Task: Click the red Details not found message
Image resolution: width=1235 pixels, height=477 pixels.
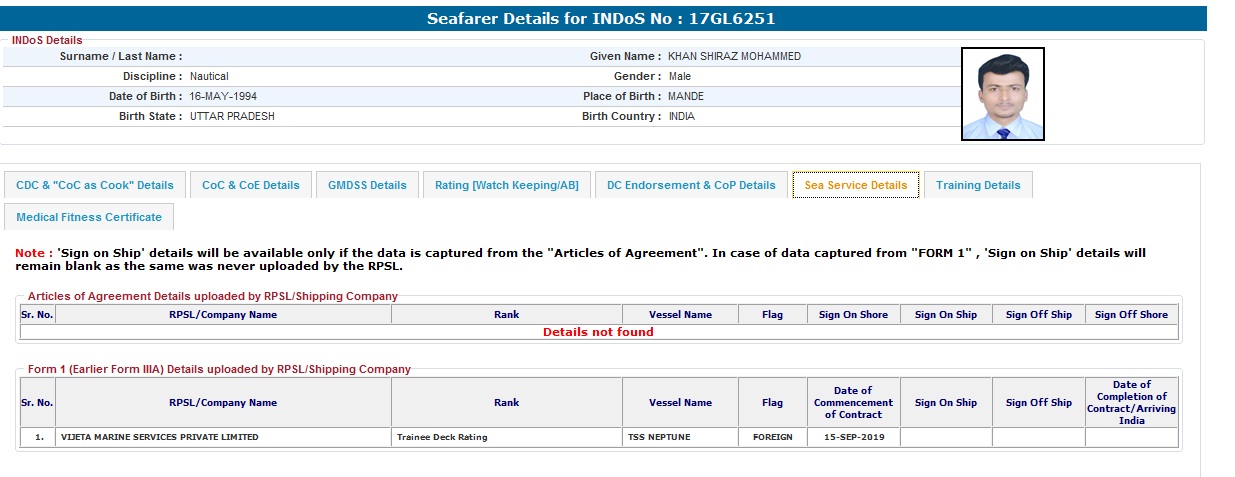Action: click(x=598, y=332)
